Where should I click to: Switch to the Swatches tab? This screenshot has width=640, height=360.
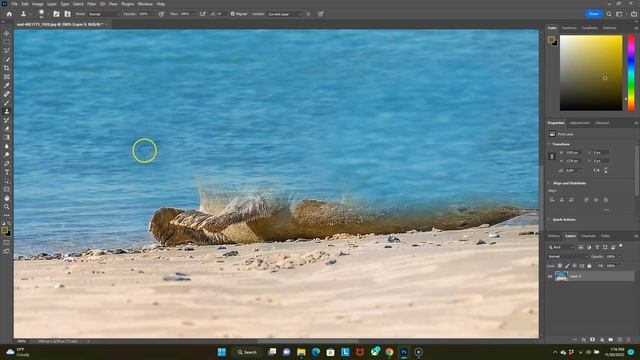click(x=569, y=28)
